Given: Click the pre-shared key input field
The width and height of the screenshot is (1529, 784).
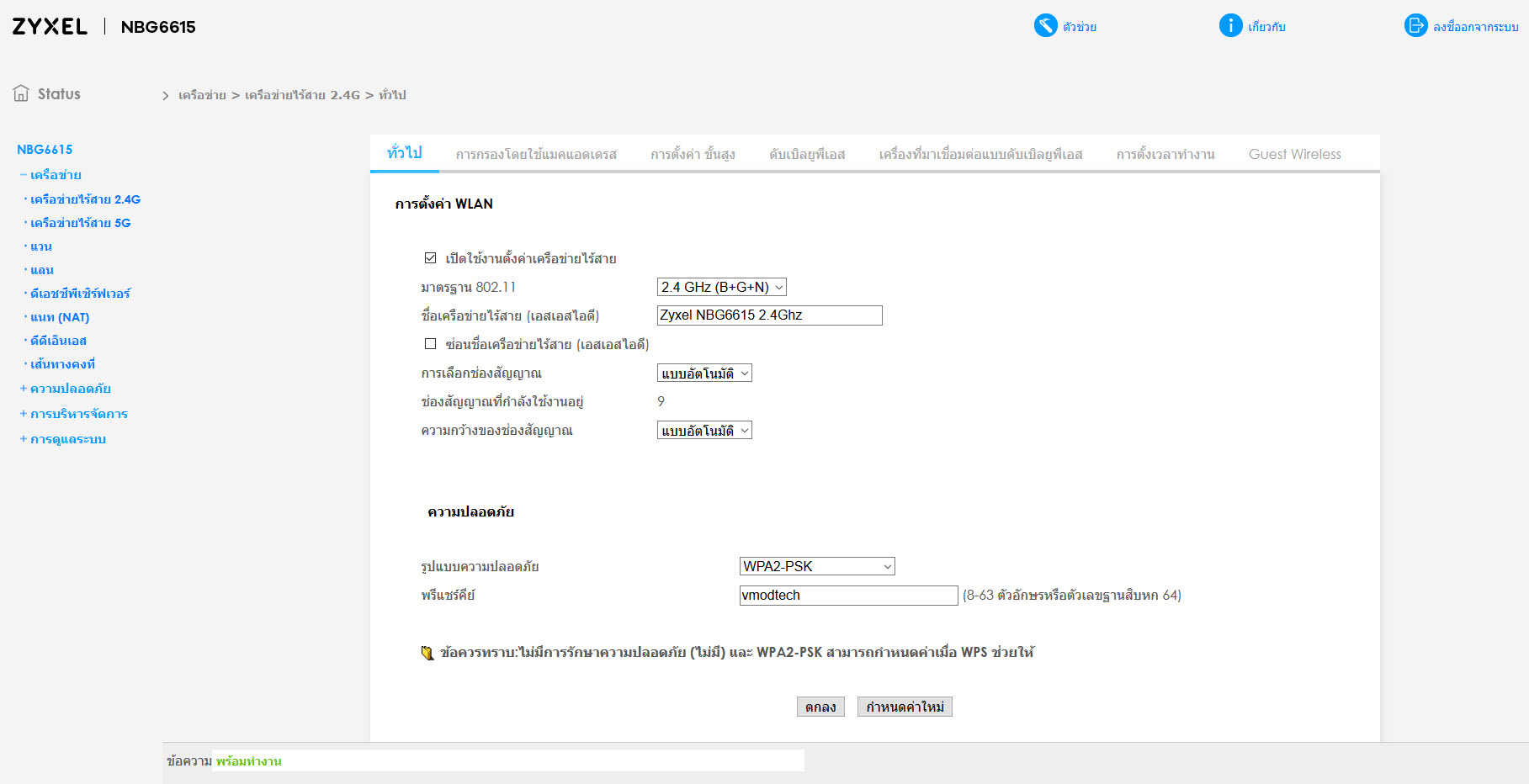Looking at the screenshot, I should point(848,596).
